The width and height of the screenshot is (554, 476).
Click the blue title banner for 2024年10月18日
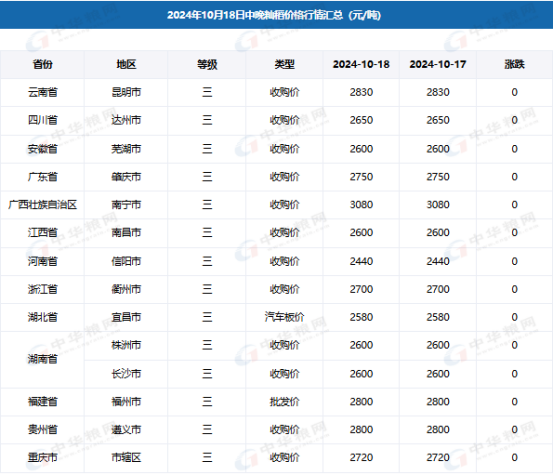[276, 15]
